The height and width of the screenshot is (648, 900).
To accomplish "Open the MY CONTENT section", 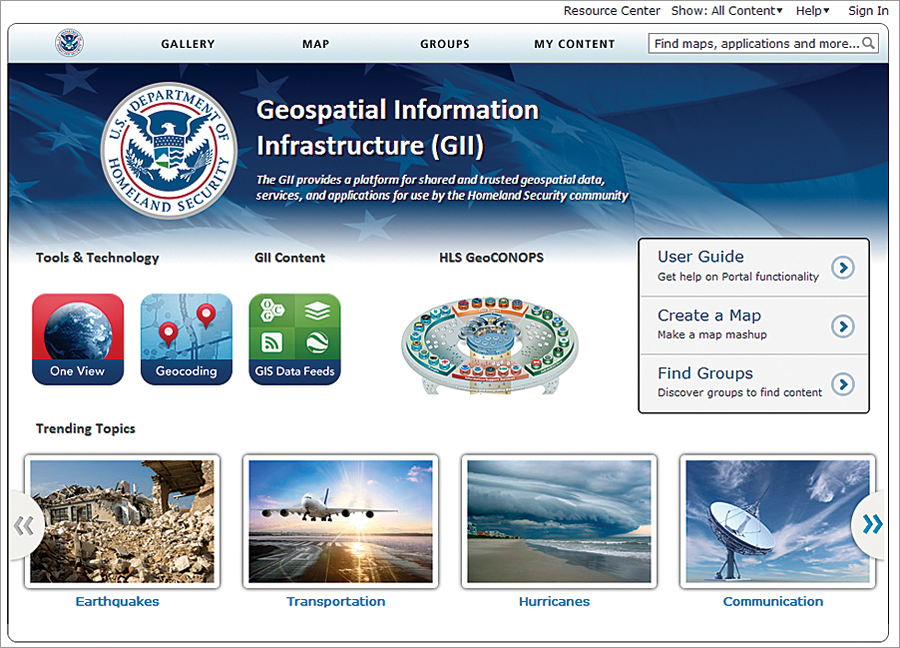I will 574,44.
